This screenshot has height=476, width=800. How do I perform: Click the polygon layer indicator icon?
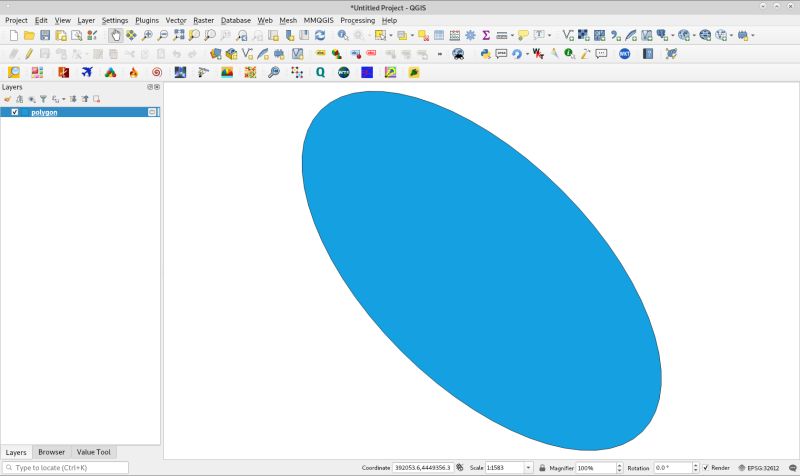point(152,112)
